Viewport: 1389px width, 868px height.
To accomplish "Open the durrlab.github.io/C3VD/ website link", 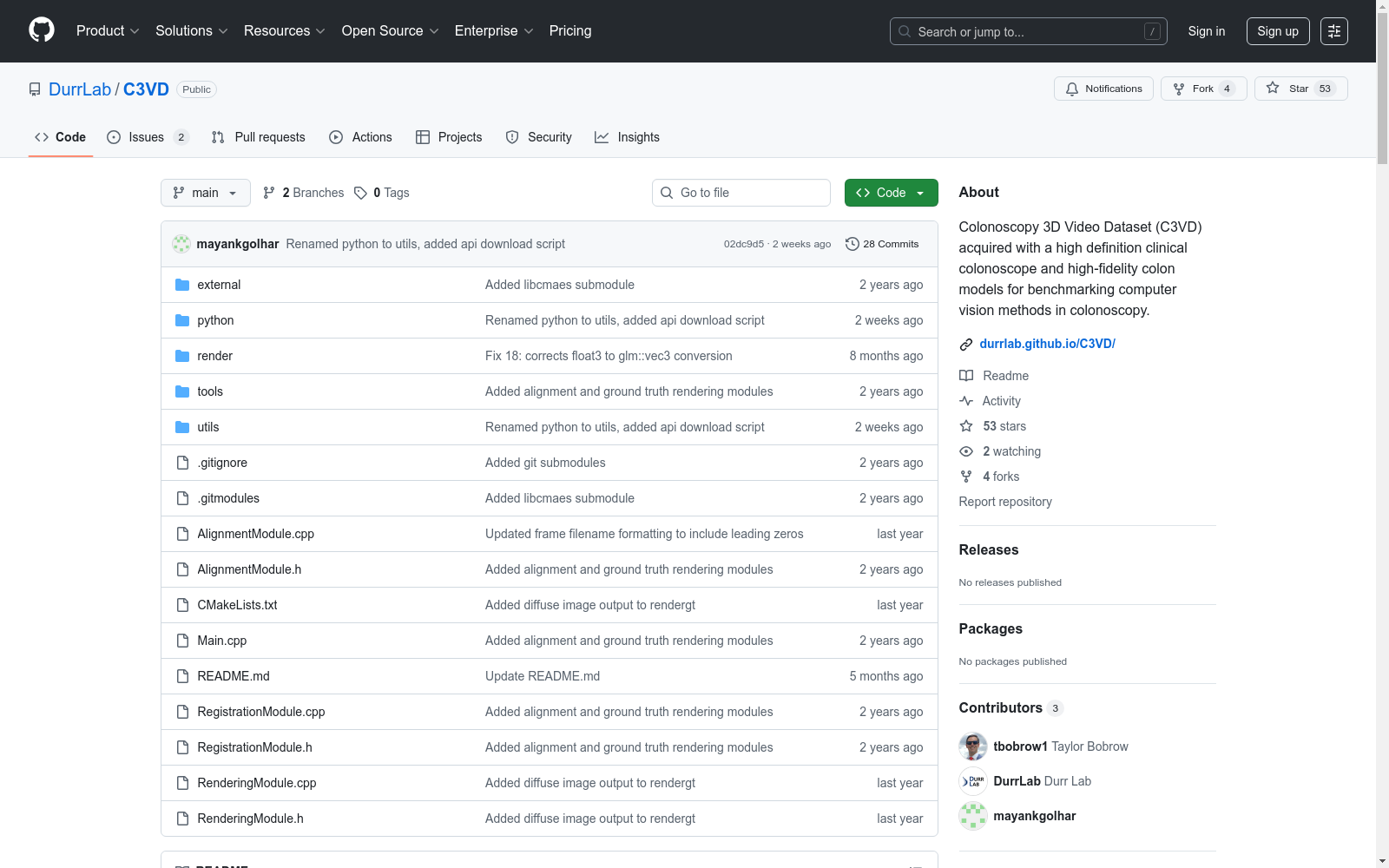I will (x=1047, y=344).
